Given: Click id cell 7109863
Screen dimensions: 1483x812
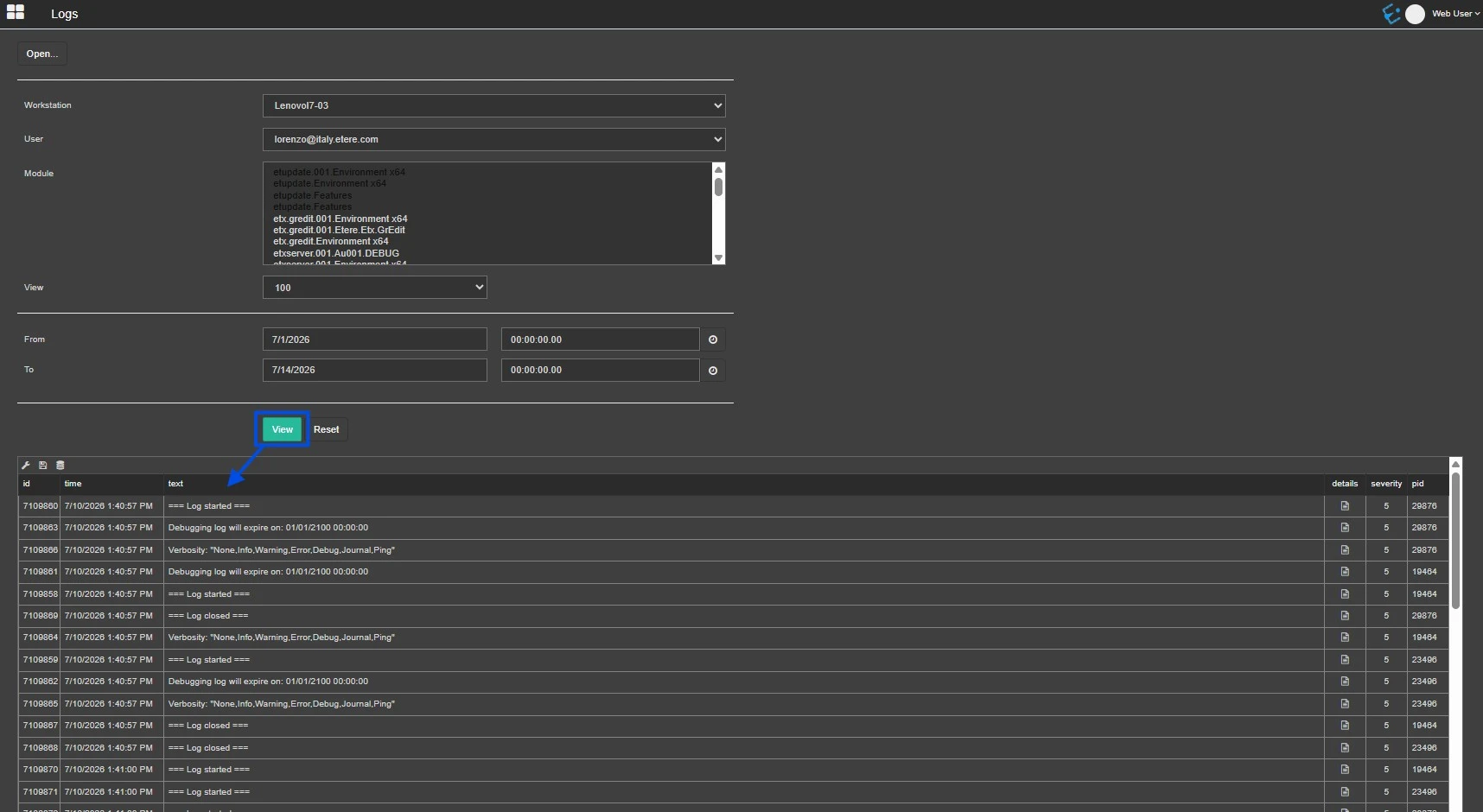Looking at the screenshot, I should click(x=40, y=528).
